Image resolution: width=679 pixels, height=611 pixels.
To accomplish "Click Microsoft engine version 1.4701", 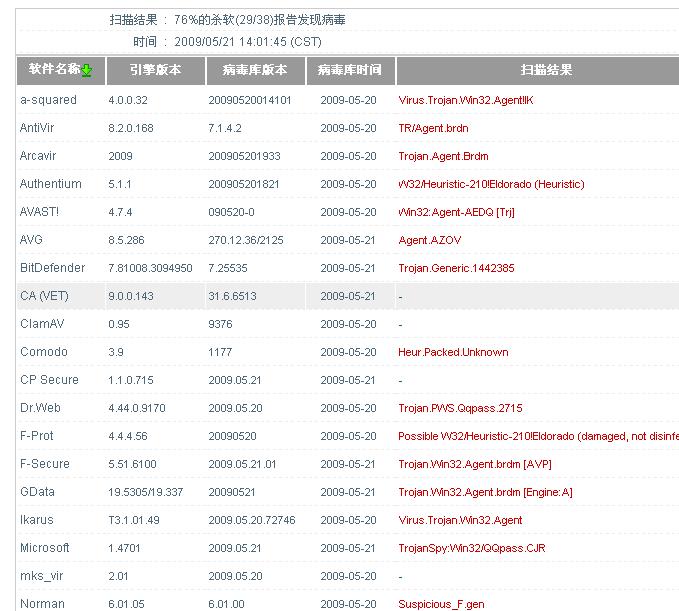I will [124, 548].
